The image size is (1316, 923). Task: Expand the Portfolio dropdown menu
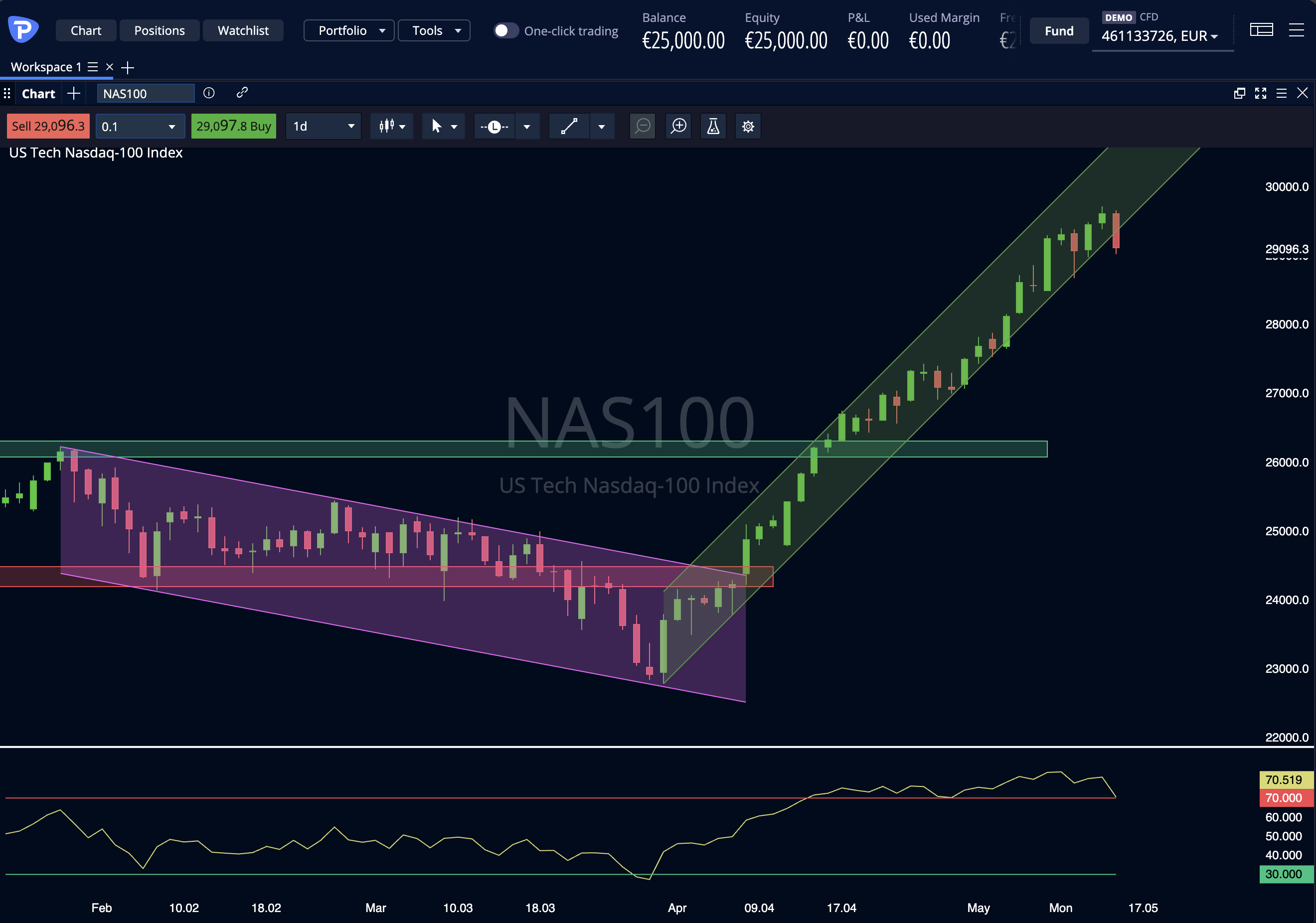tap(349, 30)
